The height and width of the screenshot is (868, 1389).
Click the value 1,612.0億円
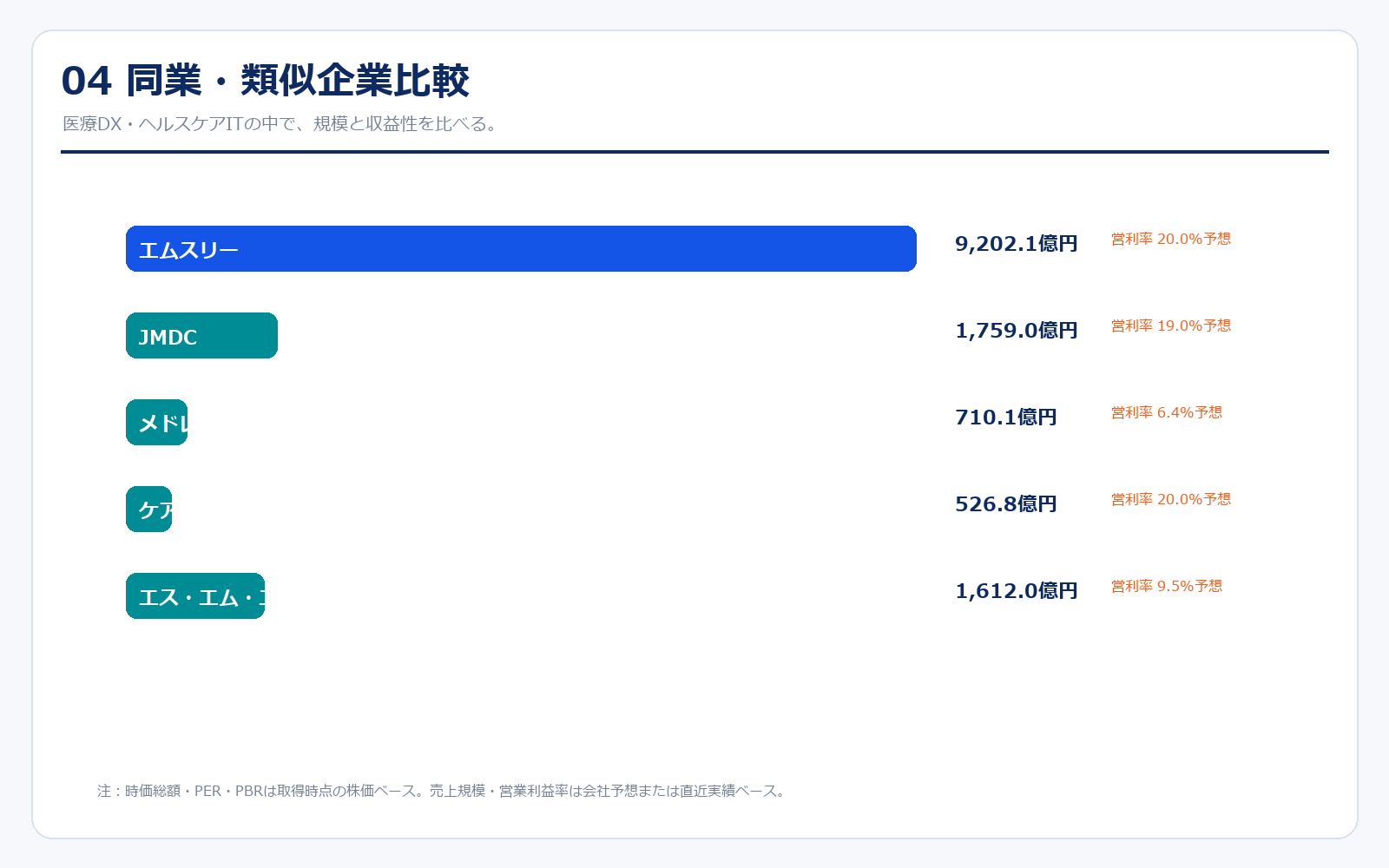[x=1016, y=591]
